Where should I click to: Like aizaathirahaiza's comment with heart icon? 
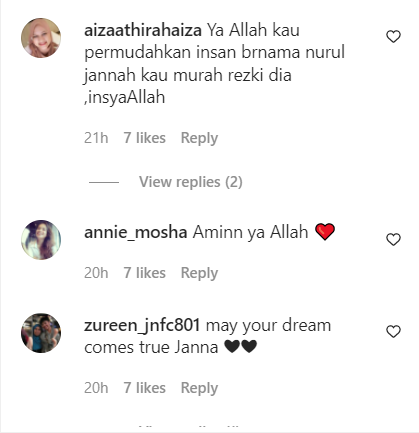(x=393, y=36)
